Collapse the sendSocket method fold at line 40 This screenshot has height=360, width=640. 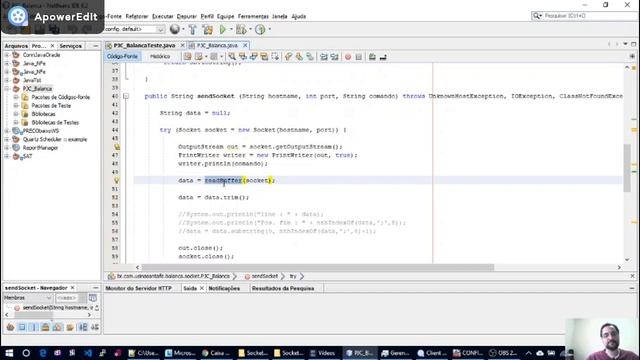click(126, 96)
